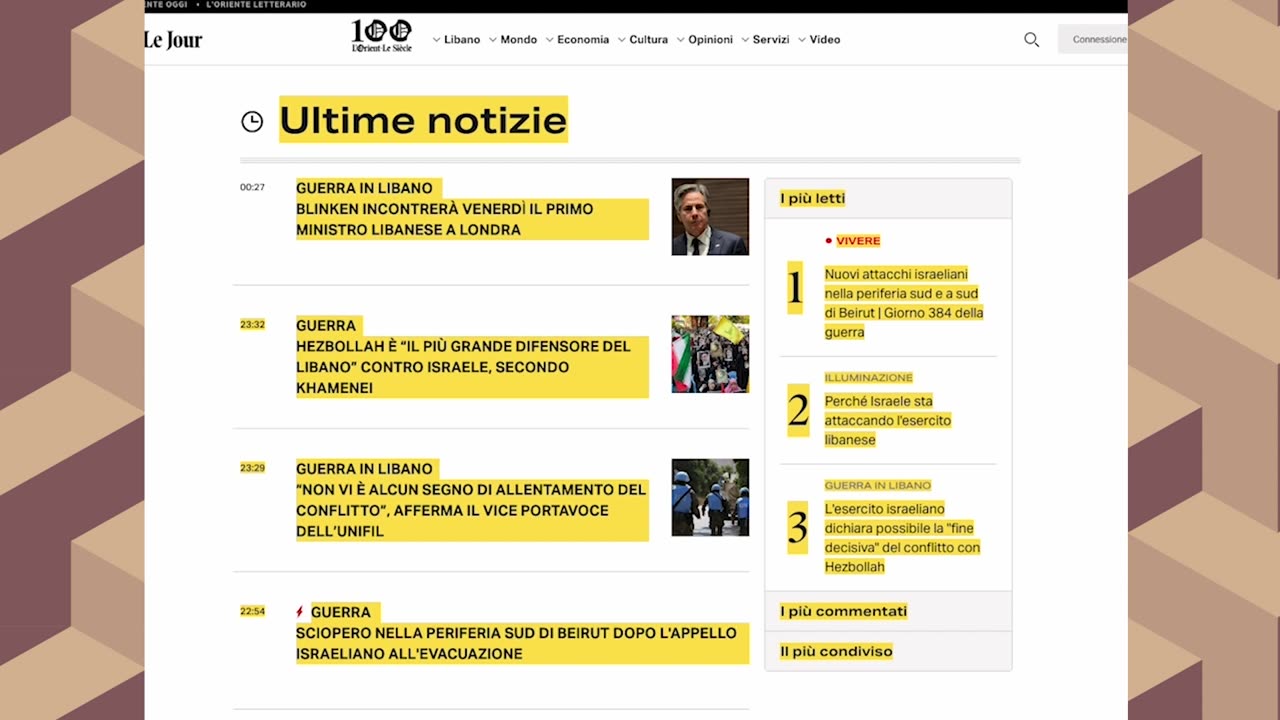Viewport: 1280px width, 720px height.
Task: Open the search magnifier icon
Action: click(1031, 40)
